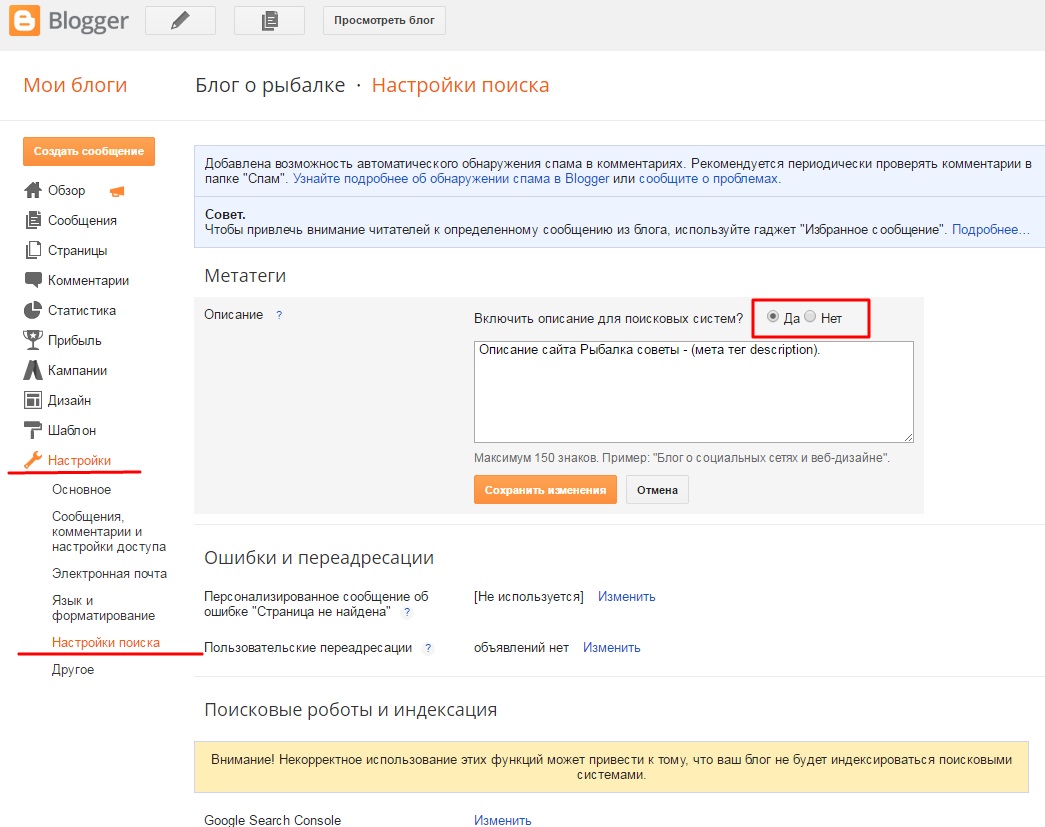Image resolution: width=1045 pixels, height=827 pixels.
Task: Open help for Пользовательские переадресации
Action: (x=428, y=648)
